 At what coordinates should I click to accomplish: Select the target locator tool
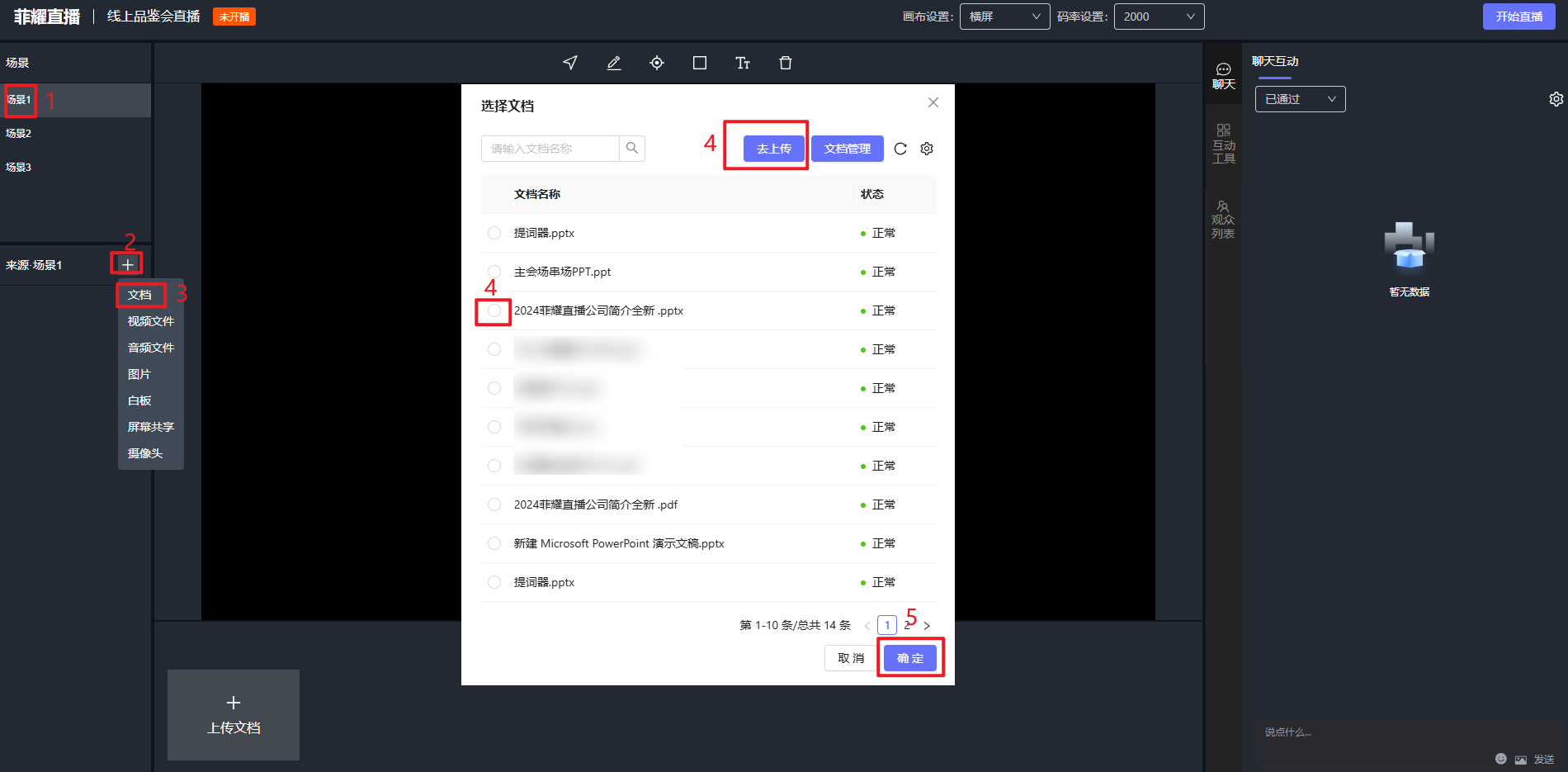pyautogui.click(x=657, y=63)
